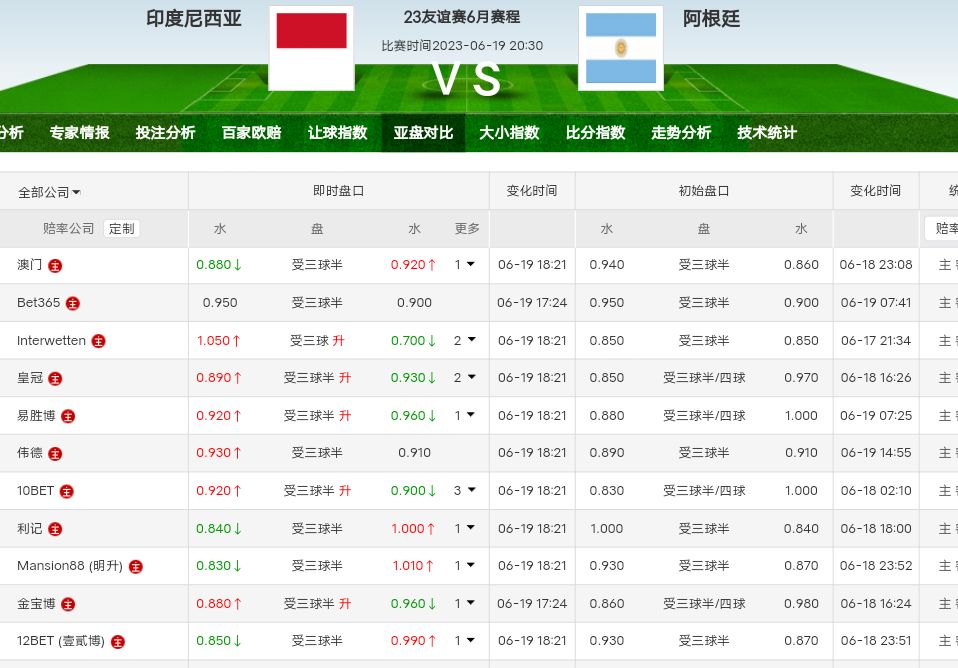Click the 主 icon next to 12BET (壹貳博)
Viewport: 958px width, 668px height.
[118, 641]
